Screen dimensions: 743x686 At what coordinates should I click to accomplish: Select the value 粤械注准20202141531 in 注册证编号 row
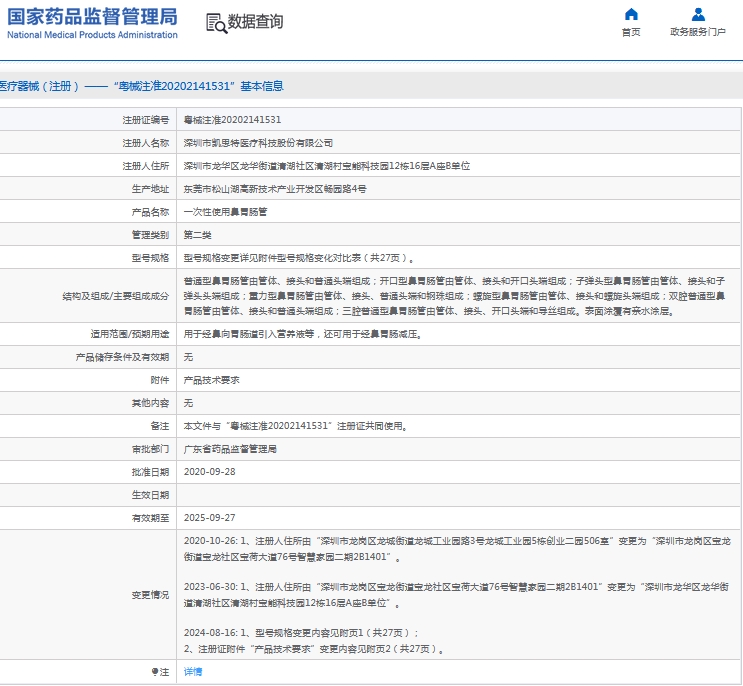pos(232,120)
